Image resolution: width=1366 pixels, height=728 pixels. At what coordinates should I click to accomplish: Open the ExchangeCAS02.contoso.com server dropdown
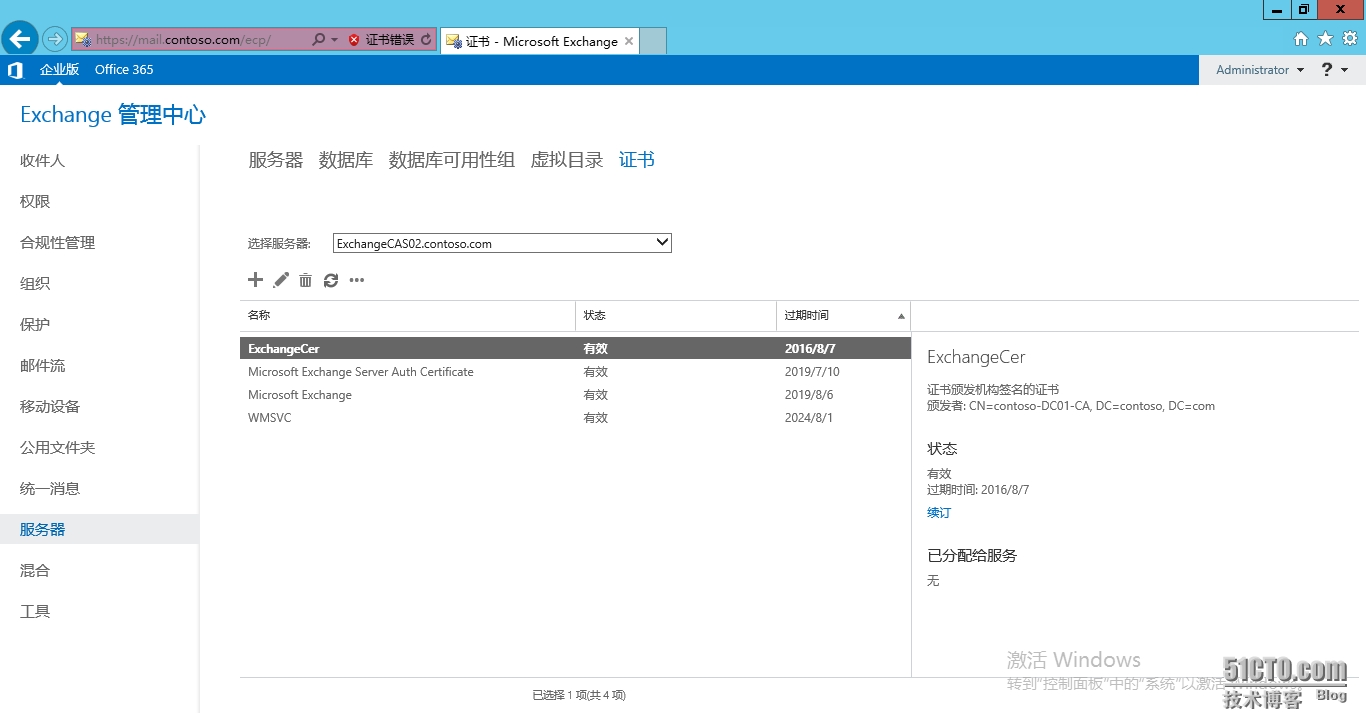pyautogui.click(x=660, y=242)
